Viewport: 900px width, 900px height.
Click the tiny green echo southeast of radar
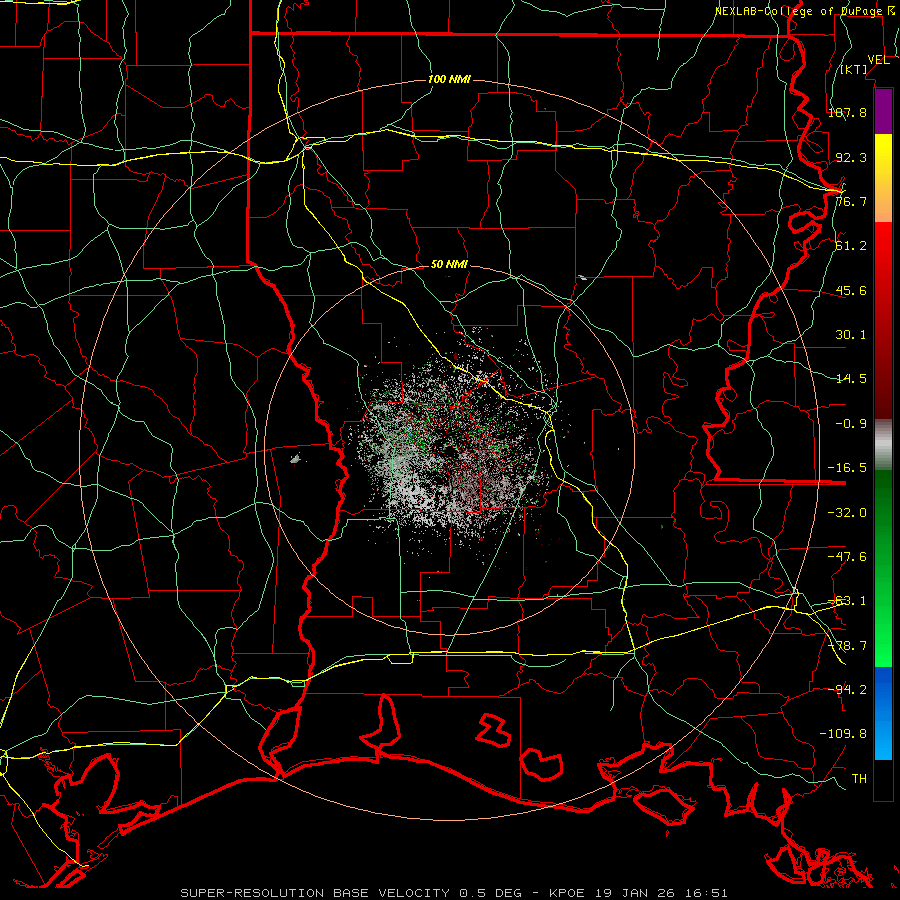click(662, 526)
